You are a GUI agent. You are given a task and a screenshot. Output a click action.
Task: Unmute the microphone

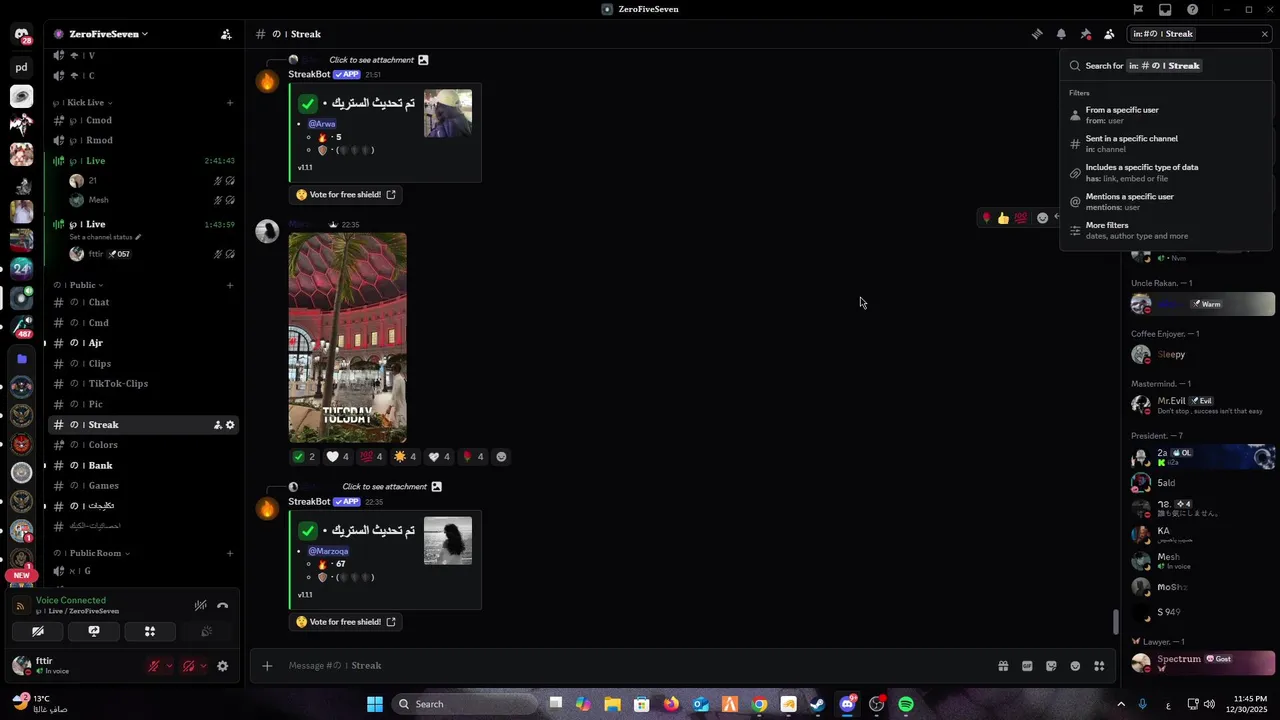tap(154, 666)
